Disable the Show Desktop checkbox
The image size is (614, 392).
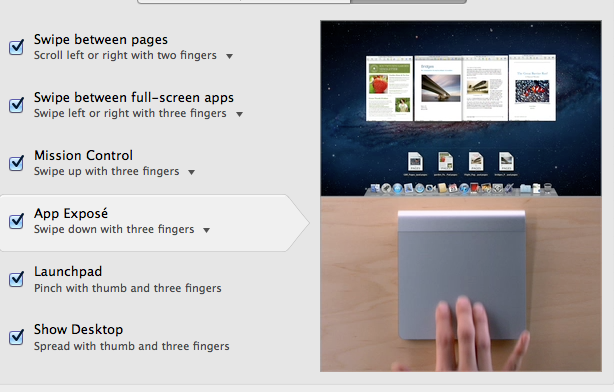pyautogui.click(x=16, y=337)
